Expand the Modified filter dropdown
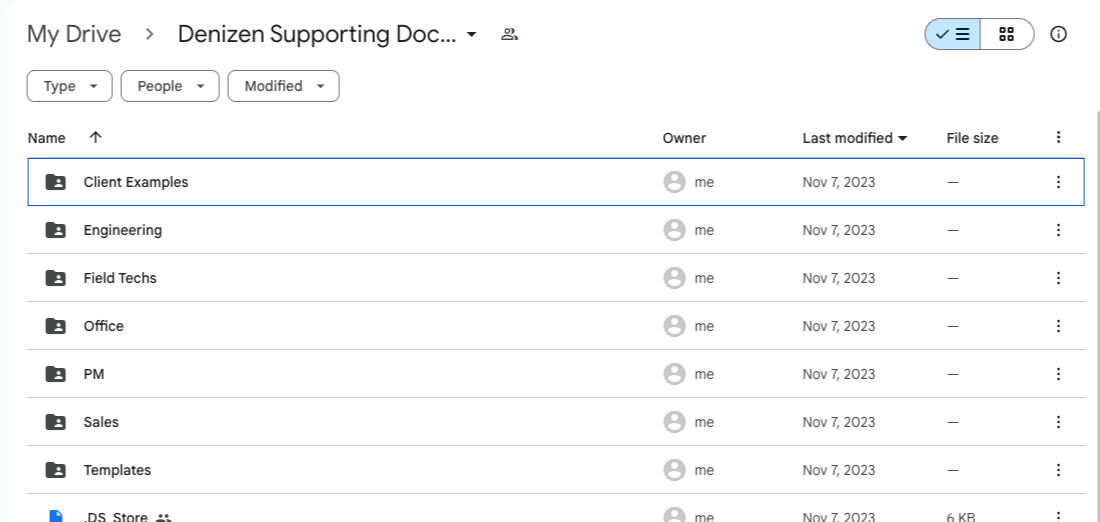This screenshot has width=1100, height=522. 283,86
